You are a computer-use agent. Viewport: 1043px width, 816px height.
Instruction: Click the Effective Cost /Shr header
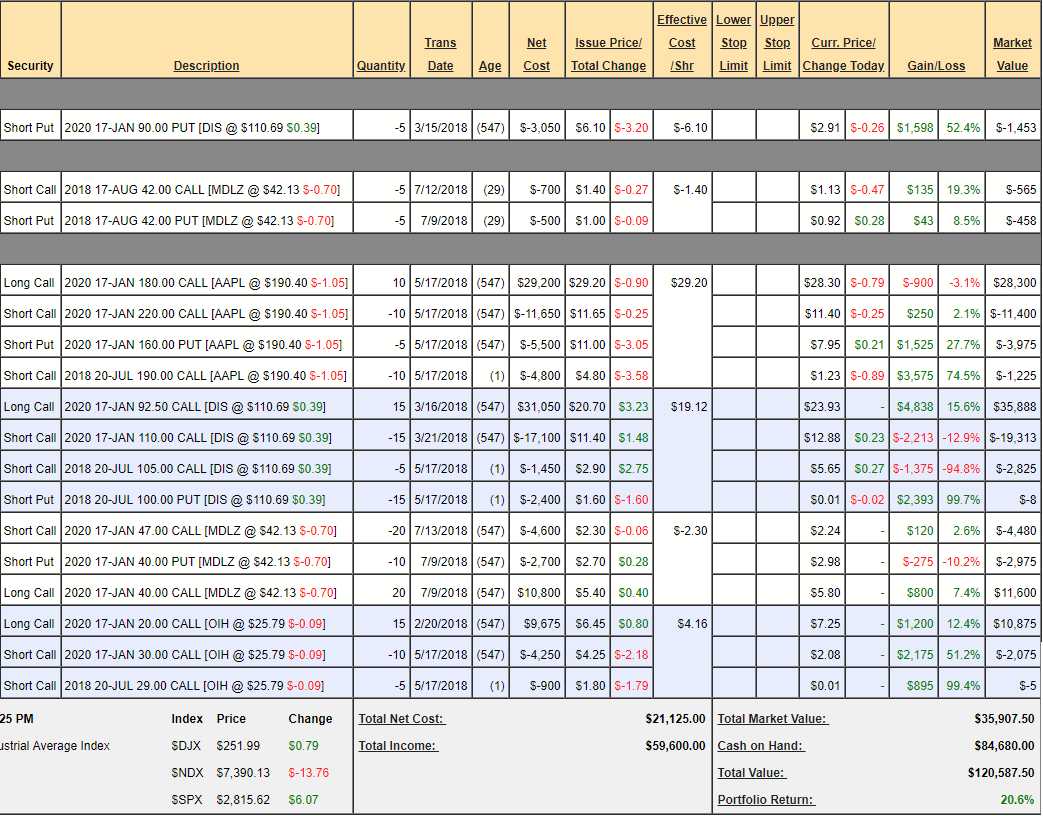682,43
